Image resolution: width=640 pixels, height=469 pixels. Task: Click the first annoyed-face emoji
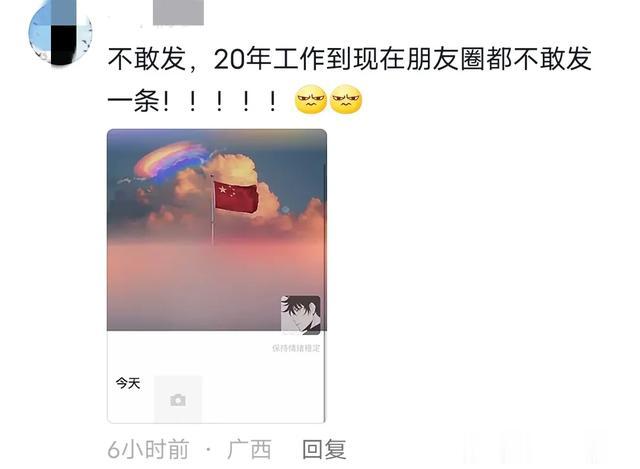tap(311, 99)
